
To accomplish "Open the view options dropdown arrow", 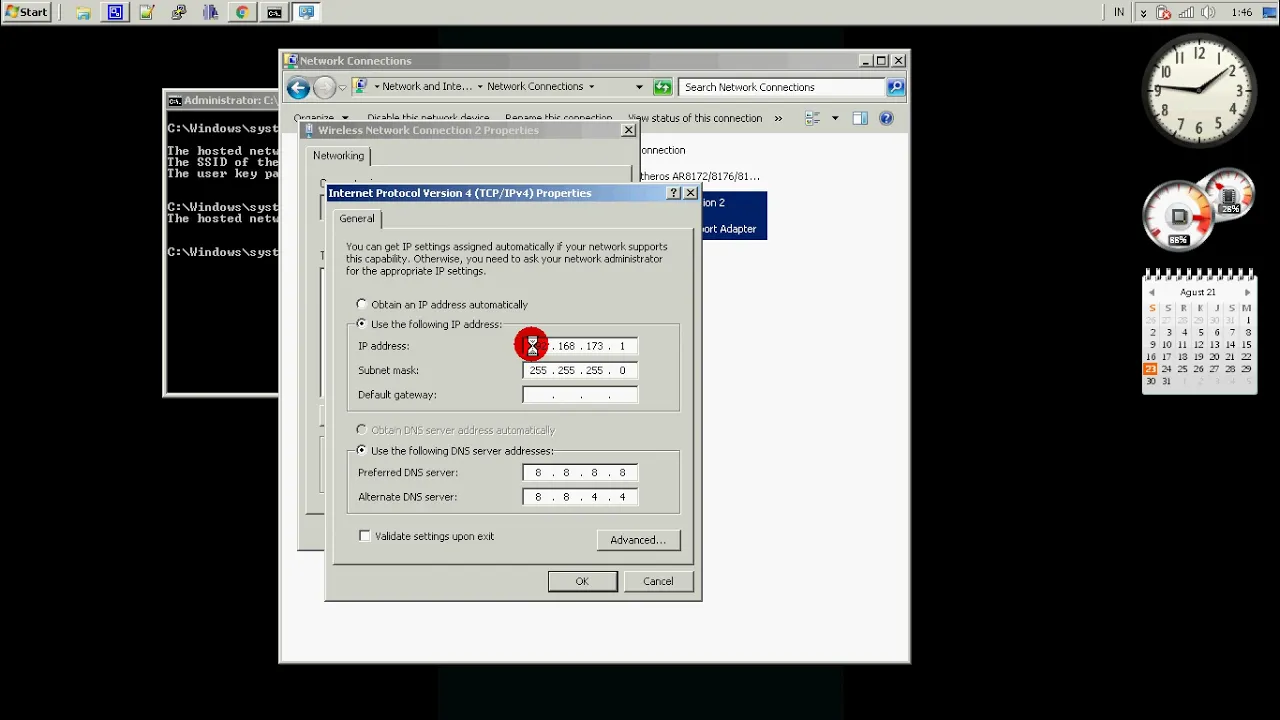I will [x=835, y=118].
